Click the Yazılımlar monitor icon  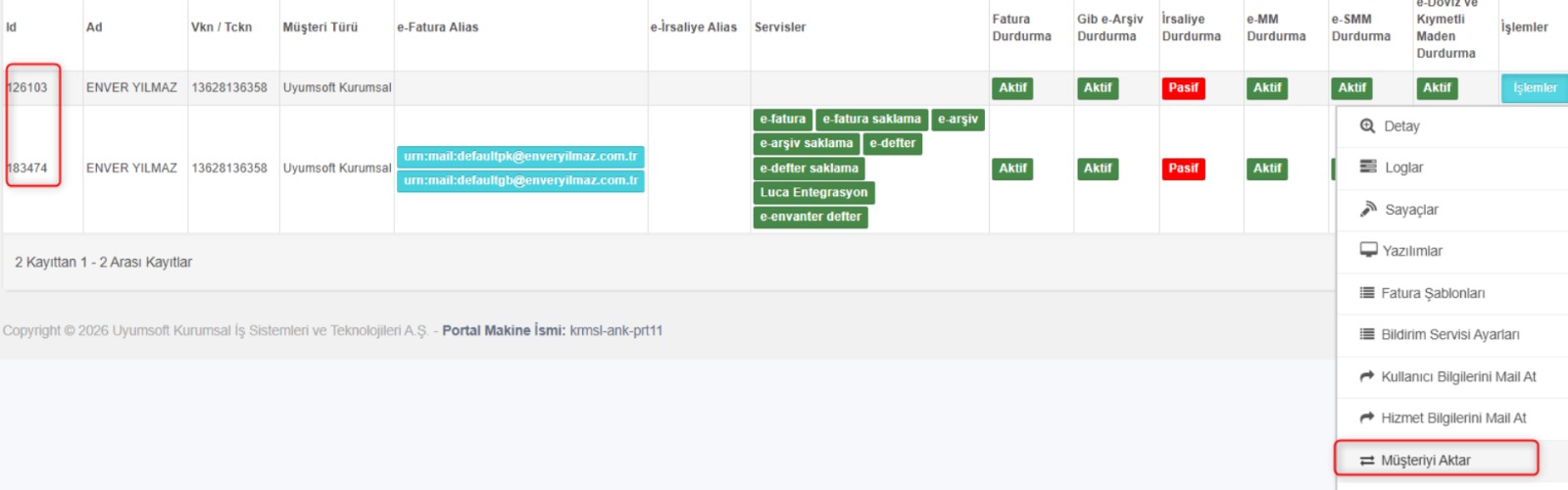coord(1368,251)
